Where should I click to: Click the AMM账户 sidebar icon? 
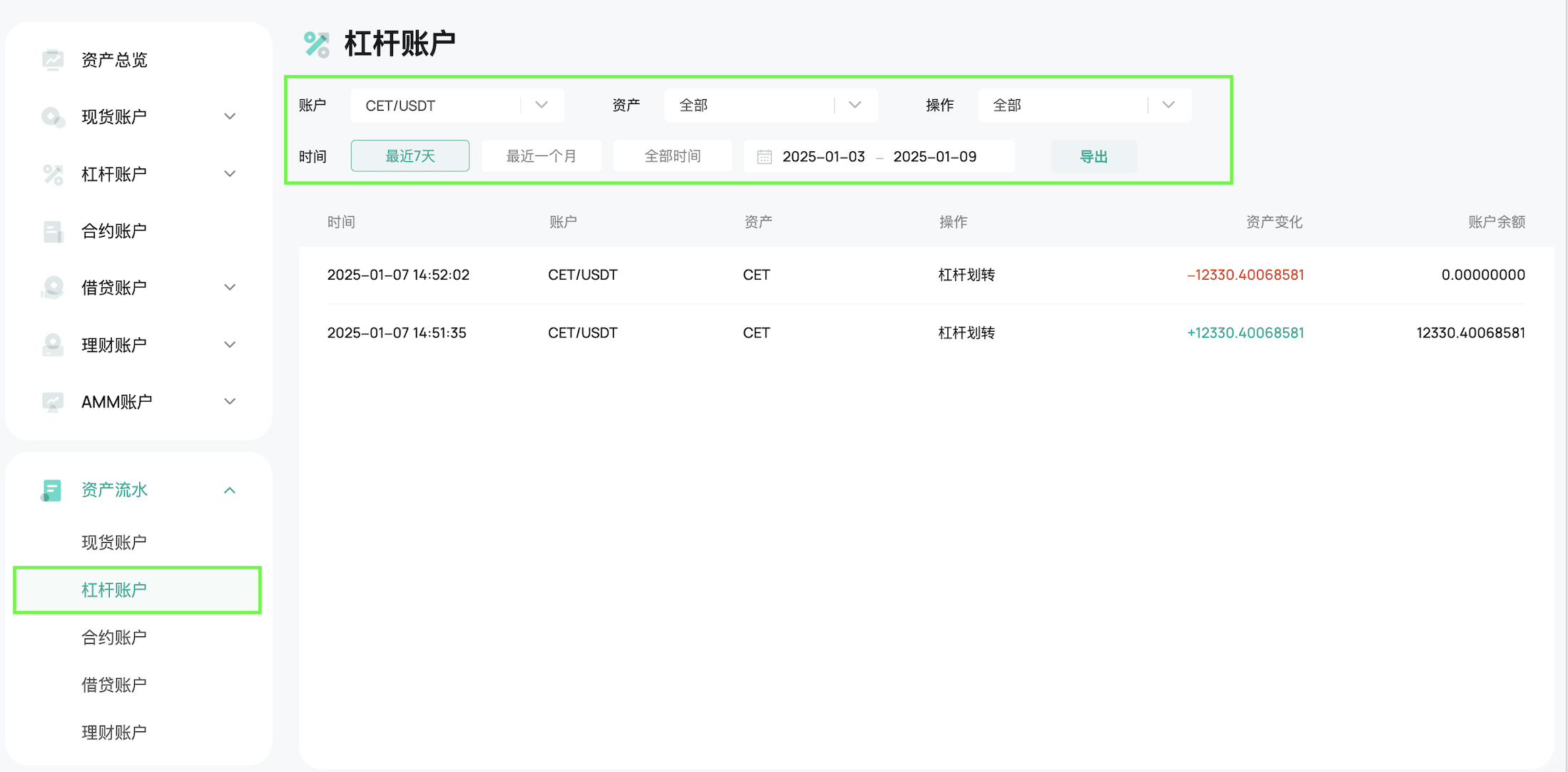pos(53,402)
